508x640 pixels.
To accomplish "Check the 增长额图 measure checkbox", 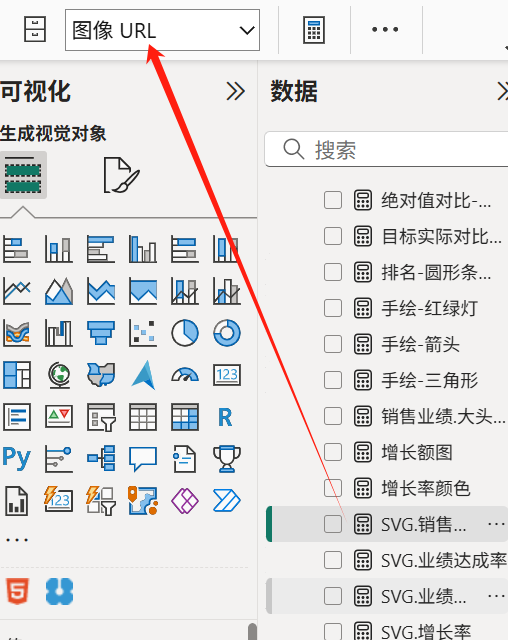I will click(x=333, y=452).
